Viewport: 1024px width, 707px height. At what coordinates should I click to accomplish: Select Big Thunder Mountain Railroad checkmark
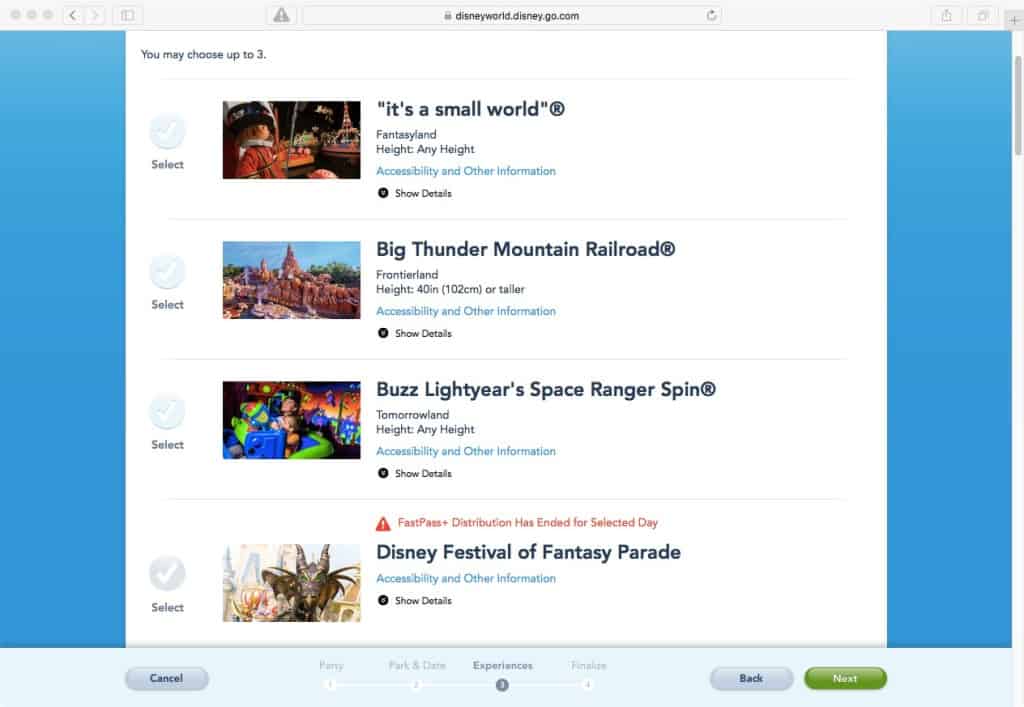pyautogui.click(x=167, y=272)
